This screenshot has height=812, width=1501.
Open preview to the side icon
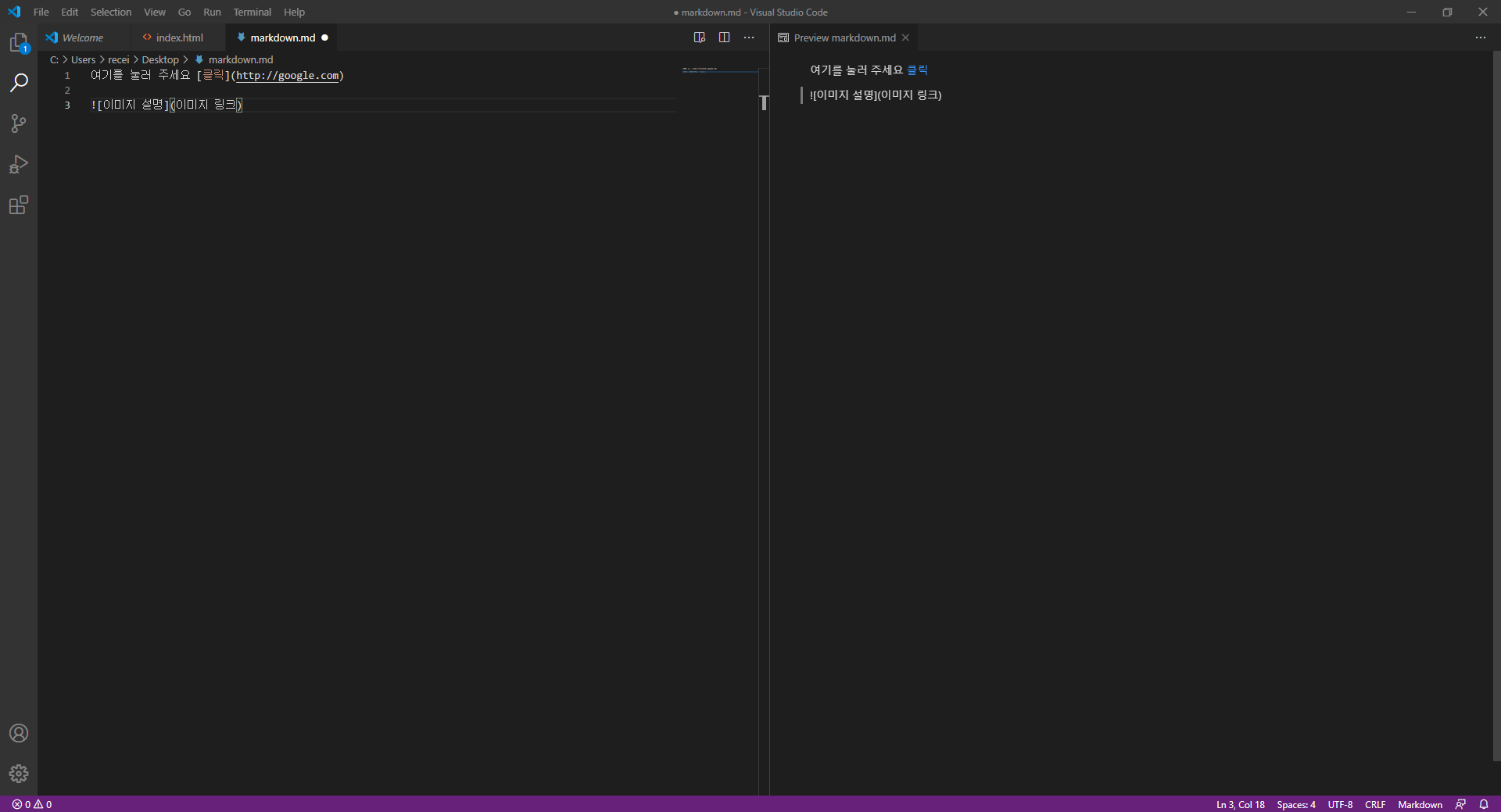tap(700, 38)
